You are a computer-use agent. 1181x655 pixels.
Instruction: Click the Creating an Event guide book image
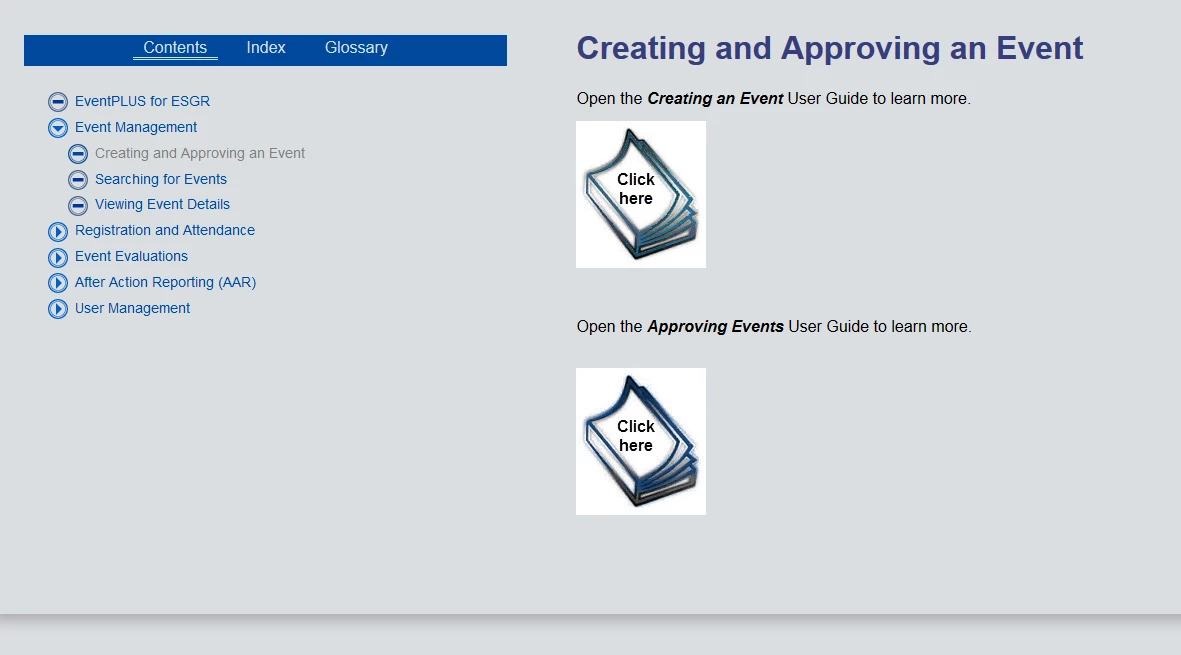(641, 194)
